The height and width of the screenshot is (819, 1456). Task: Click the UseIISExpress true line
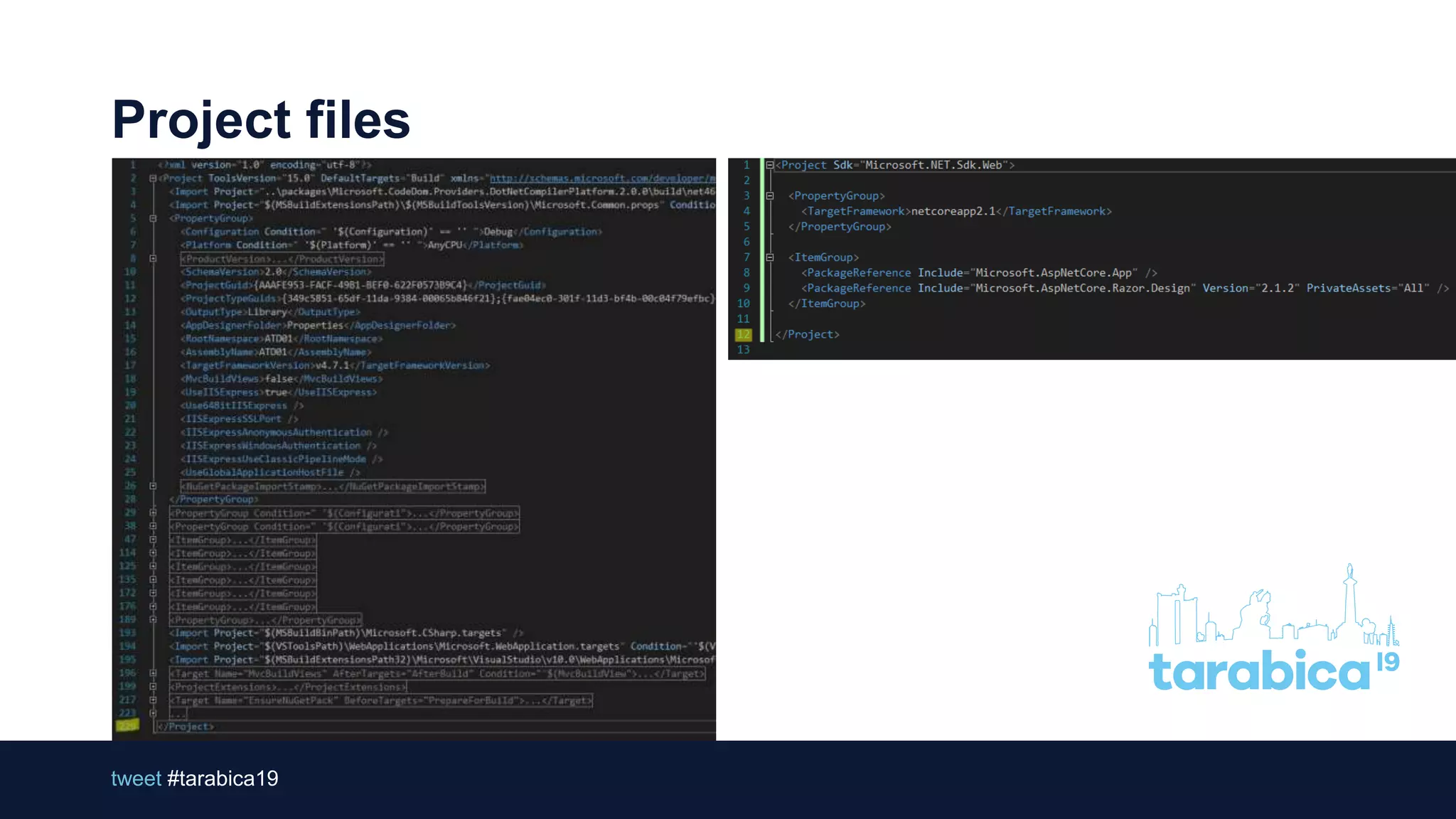tap(278, 392)
